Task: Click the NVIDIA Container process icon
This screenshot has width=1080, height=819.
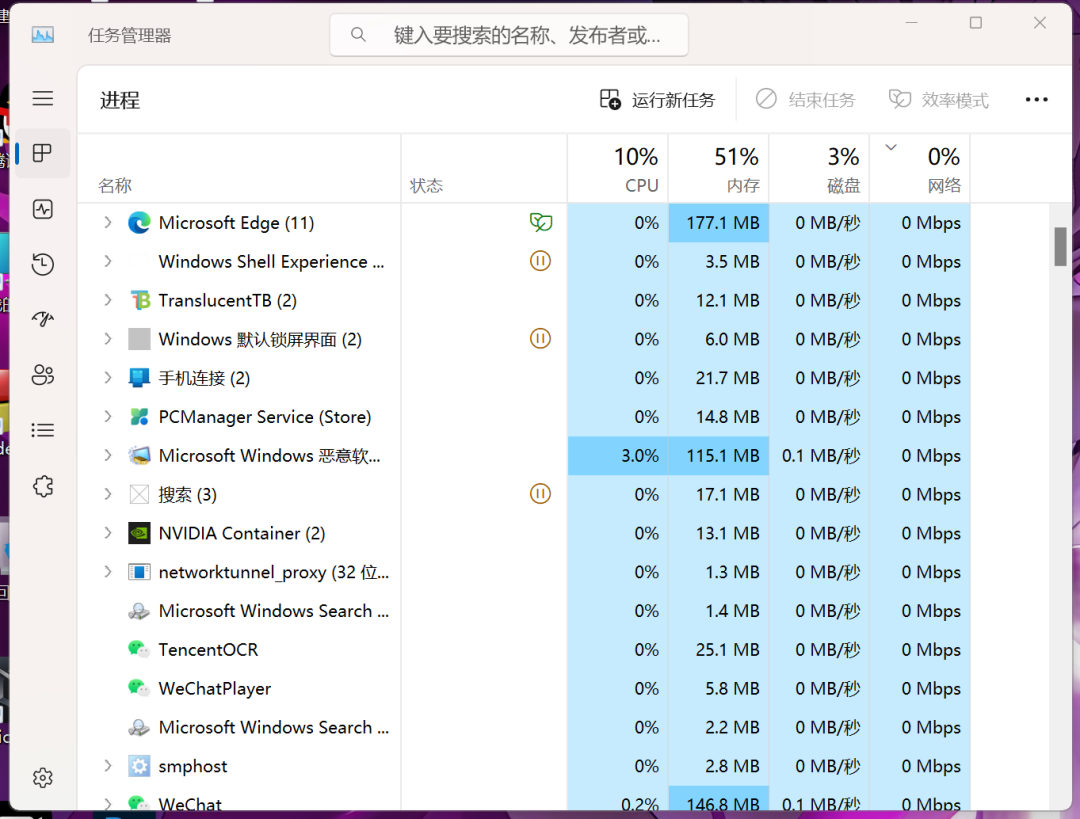Action: [139, 533]
